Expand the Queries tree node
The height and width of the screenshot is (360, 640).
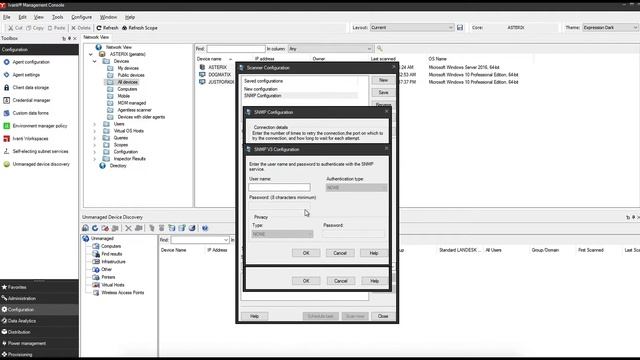pos(95,138)
